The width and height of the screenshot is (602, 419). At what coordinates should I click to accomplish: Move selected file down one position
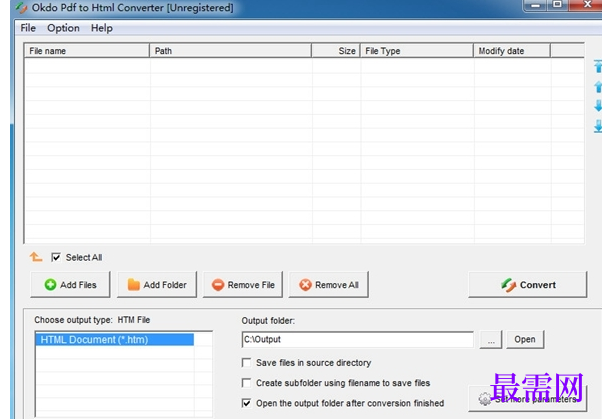click(598, 106)
